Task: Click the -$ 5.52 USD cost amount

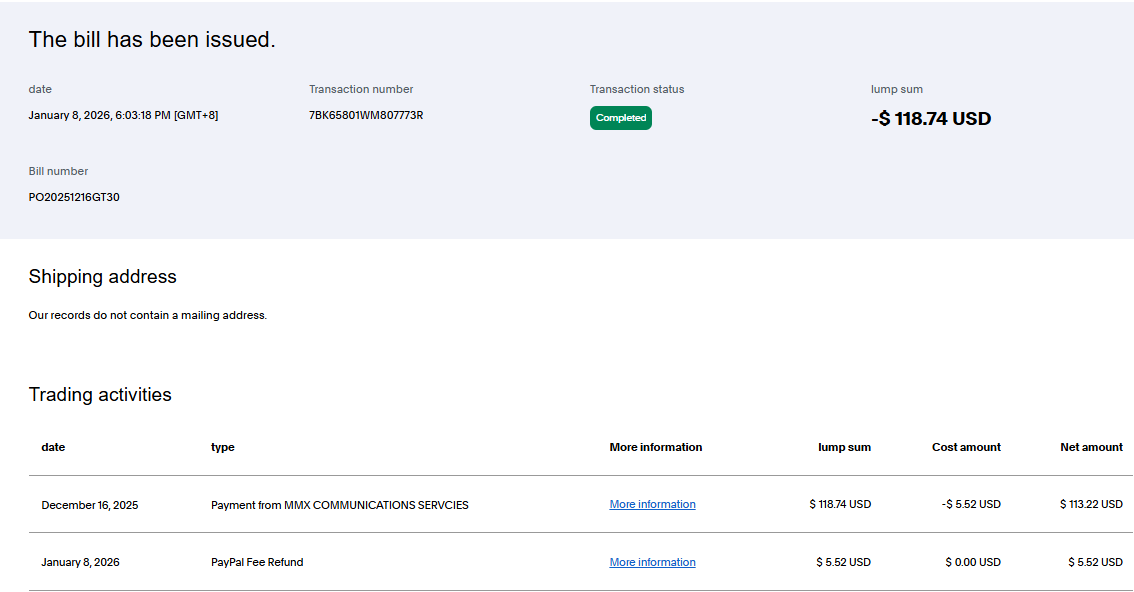Action: pos(971,505)
